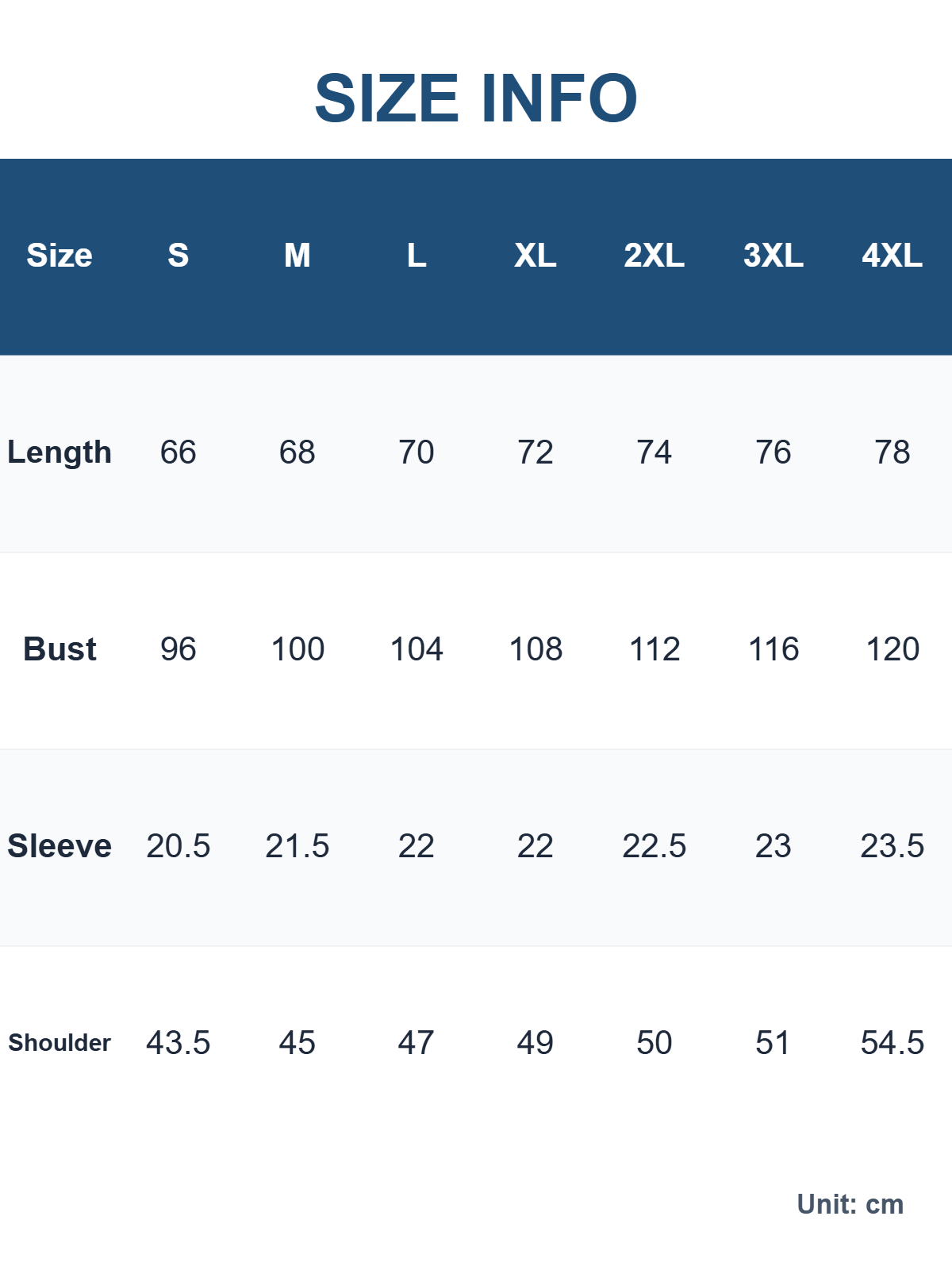Select Length value 74 for 2XL

click(x=654, y=452)
